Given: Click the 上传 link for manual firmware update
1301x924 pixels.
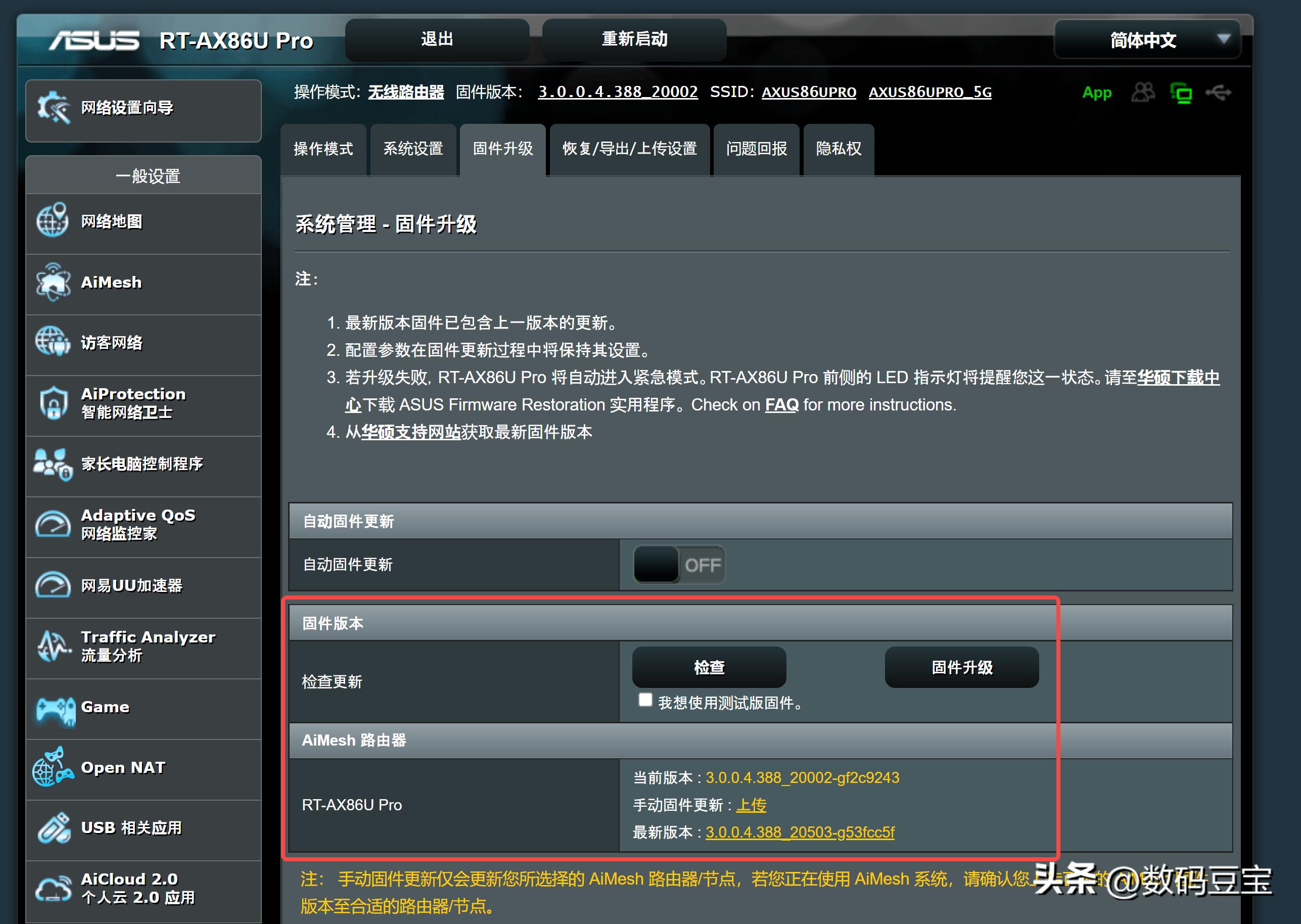Looking at the screenshot, I should (751, 805).
